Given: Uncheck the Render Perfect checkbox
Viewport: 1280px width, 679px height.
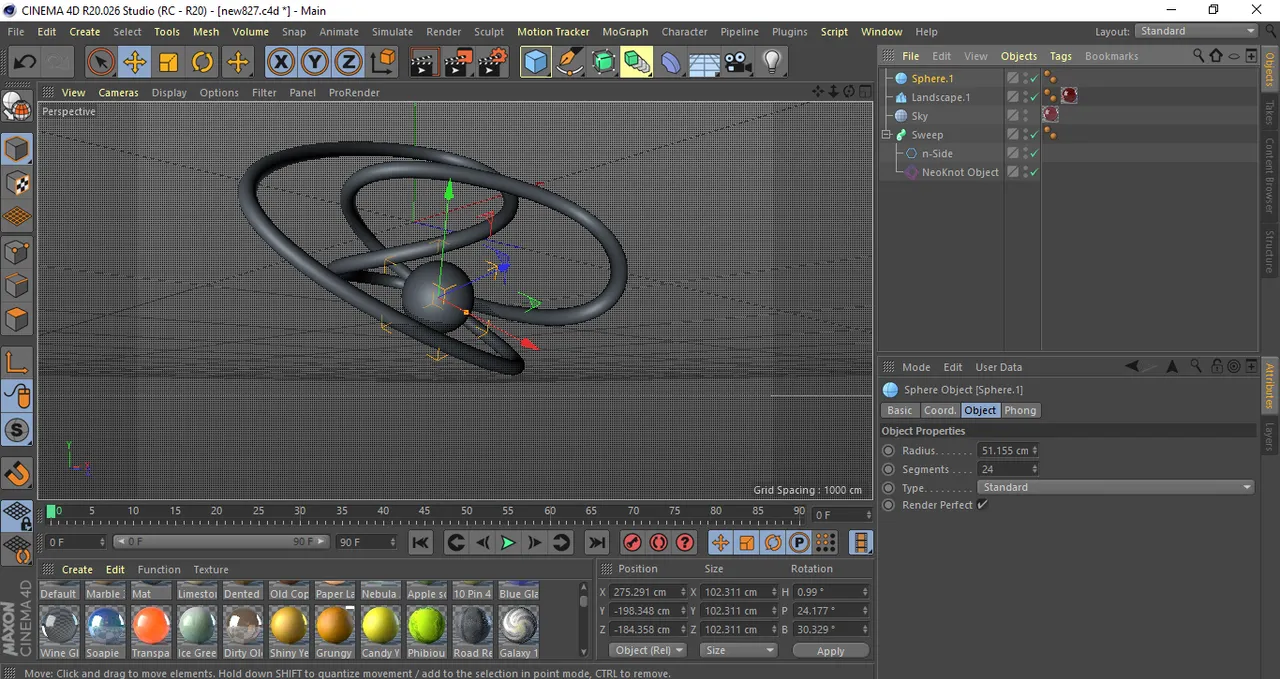Looking at the screenshot, I should [982, 505].
